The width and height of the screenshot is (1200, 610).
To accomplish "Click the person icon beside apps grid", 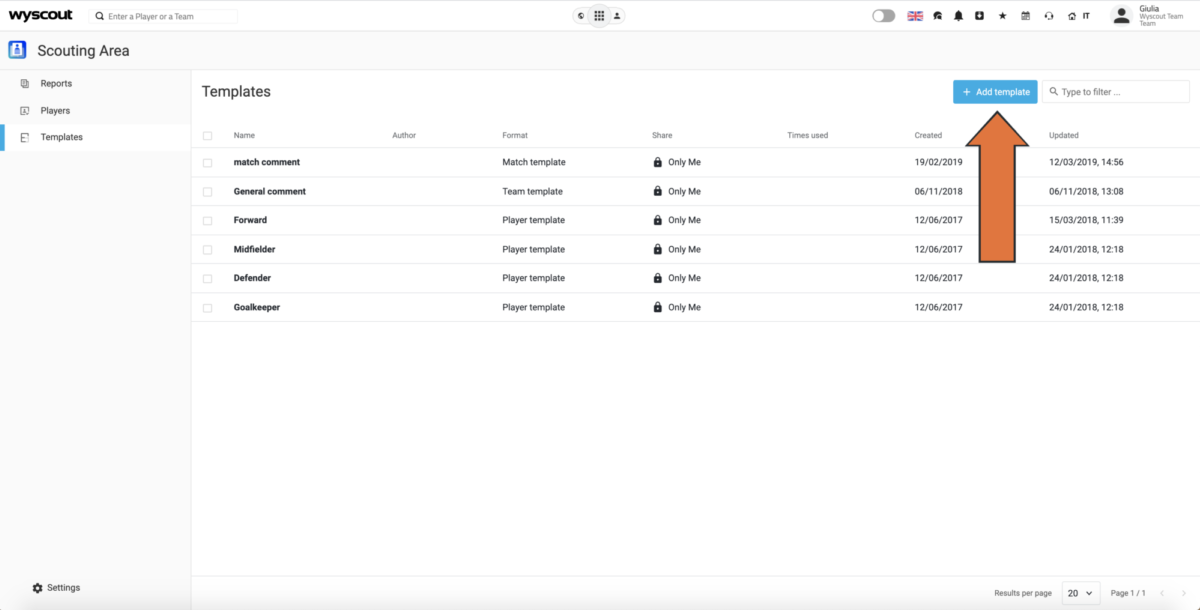I will [617, 16].
